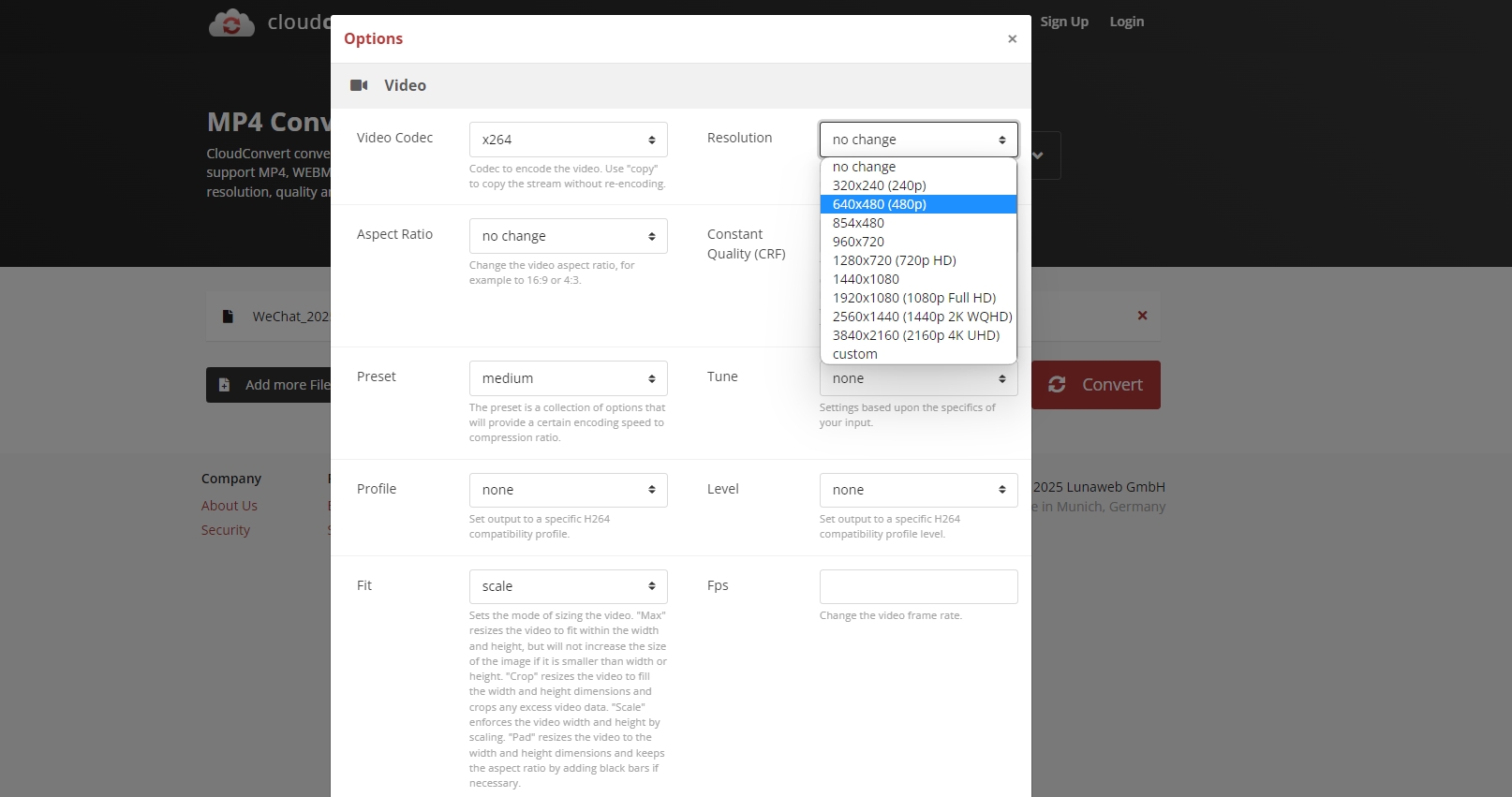Open the Security footer link
This screenshot has height=797, width=1512.
tap(226, 530)
